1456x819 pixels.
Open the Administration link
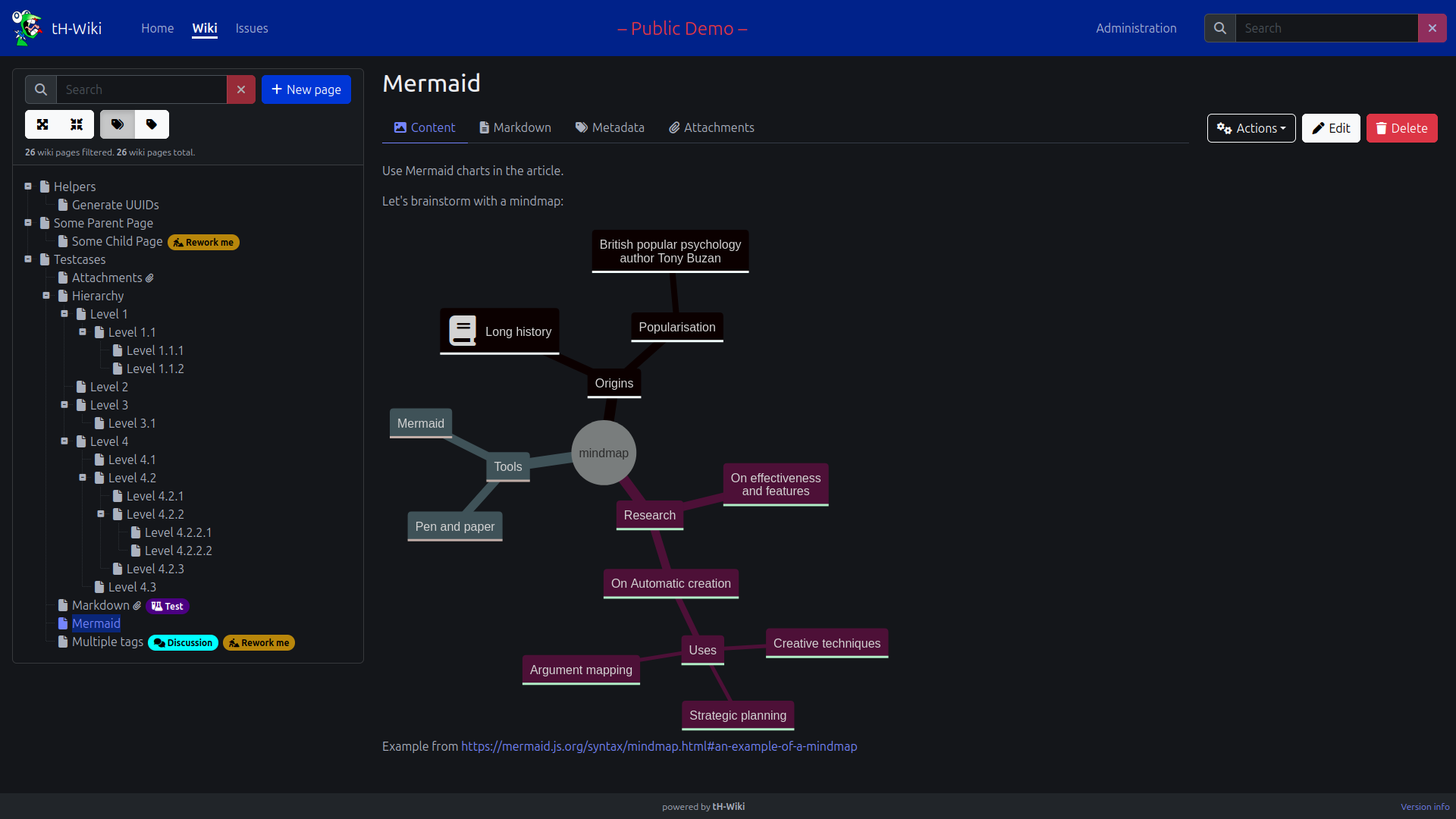pos(1136,28)
